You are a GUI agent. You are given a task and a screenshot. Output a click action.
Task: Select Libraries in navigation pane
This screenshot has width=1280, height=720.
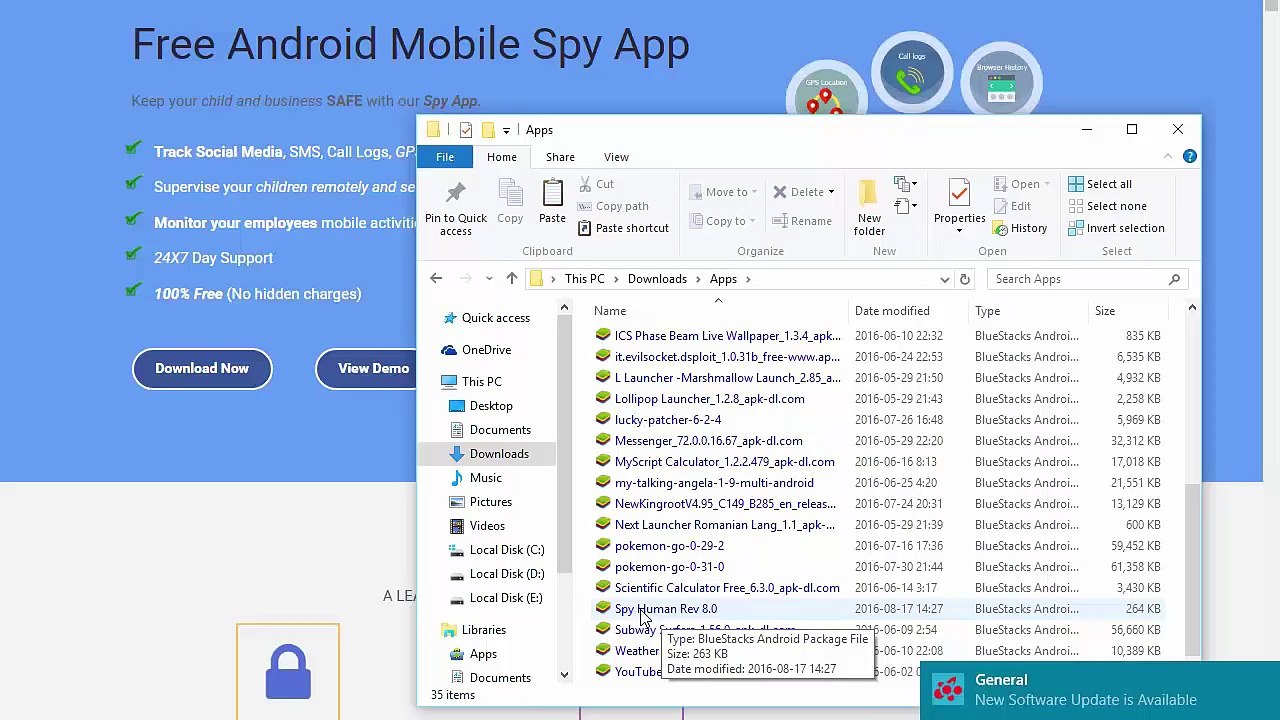click(x=484, y=630)
